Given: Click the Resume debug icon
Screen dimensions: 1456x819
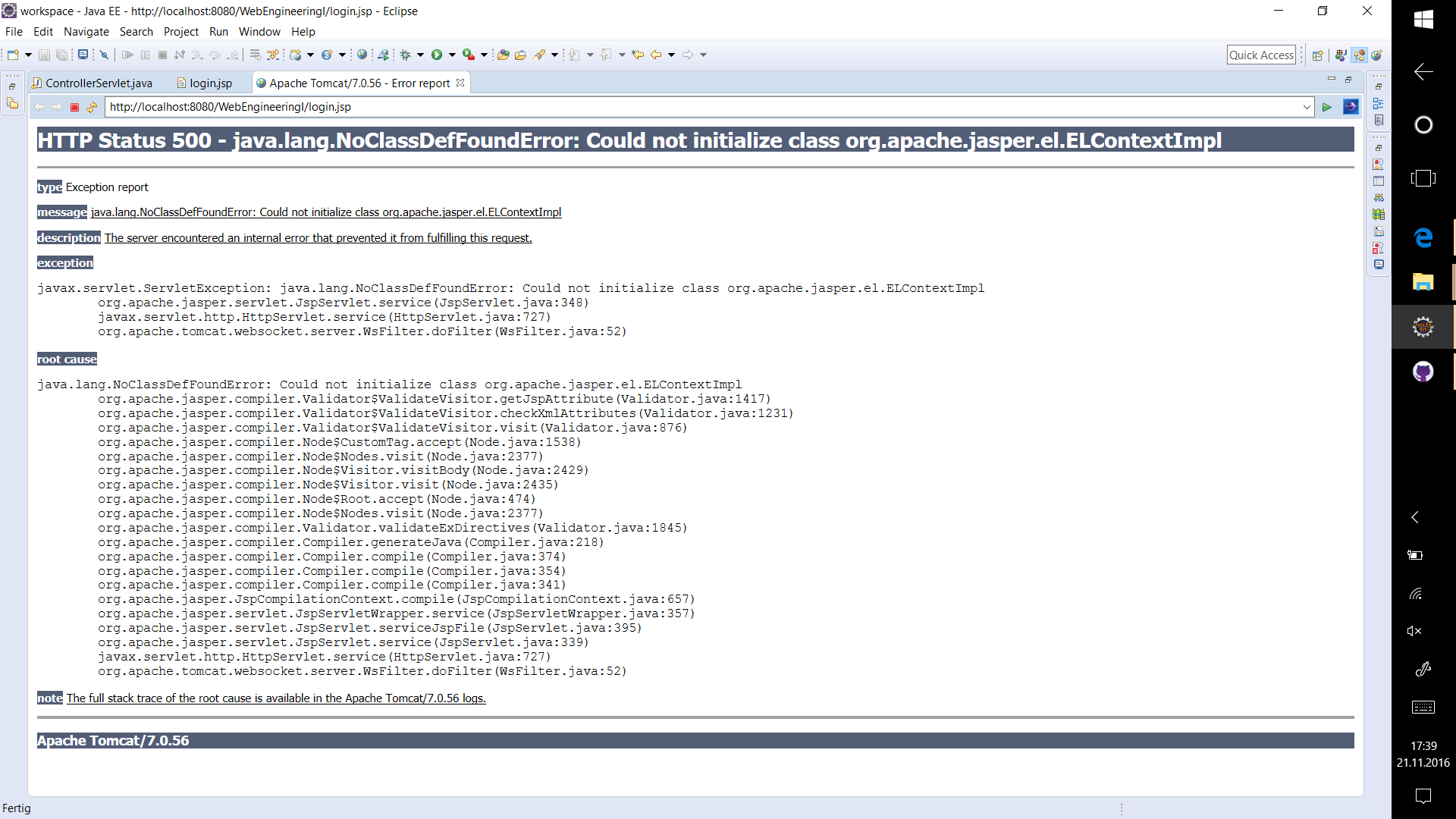Looking at the screenshot, I should (127, 55).
